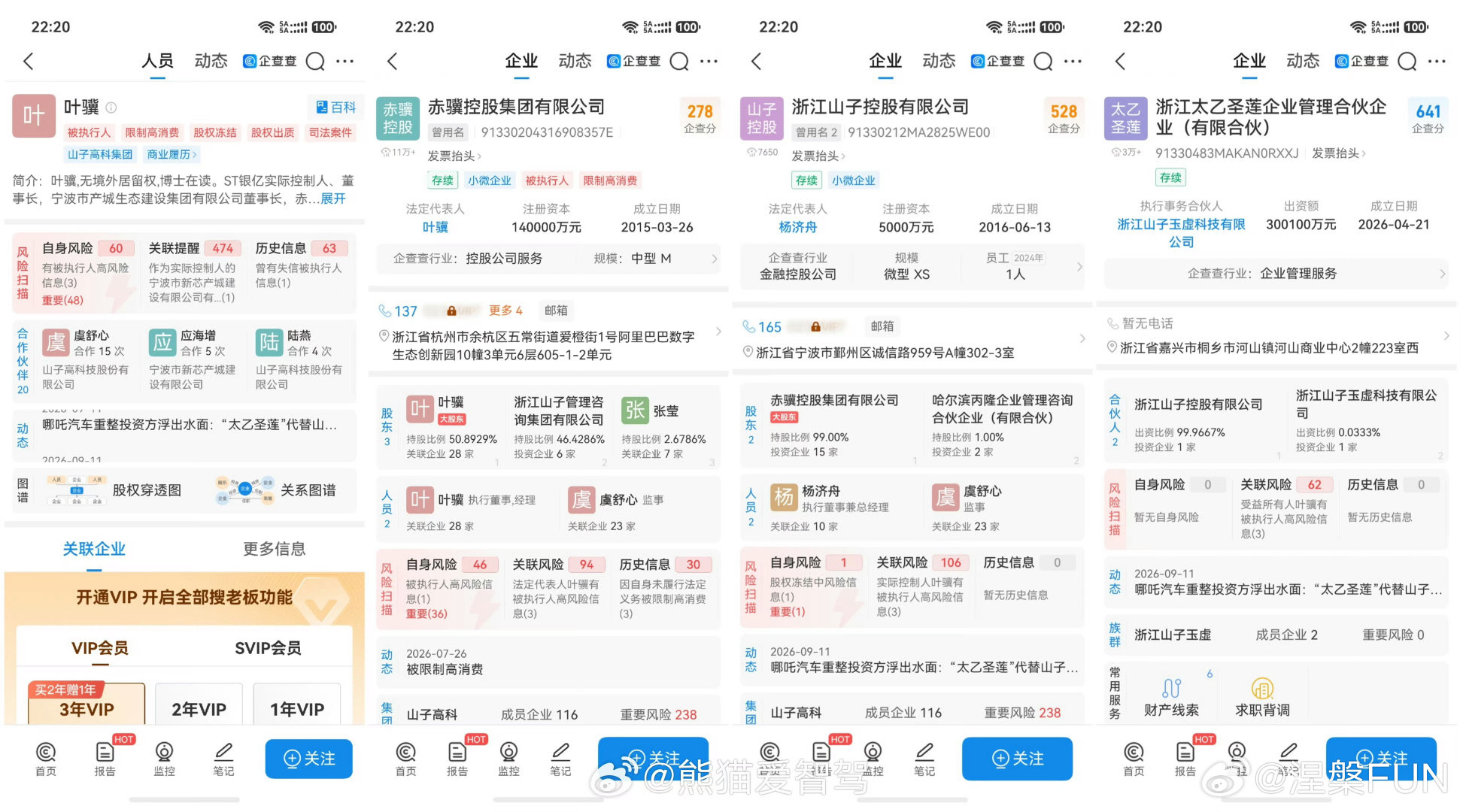The width and height of the screenshot is (1460, 812).
Task: Open 浙江山子玉虚 族群 row
Action: tap(1276, 635)
